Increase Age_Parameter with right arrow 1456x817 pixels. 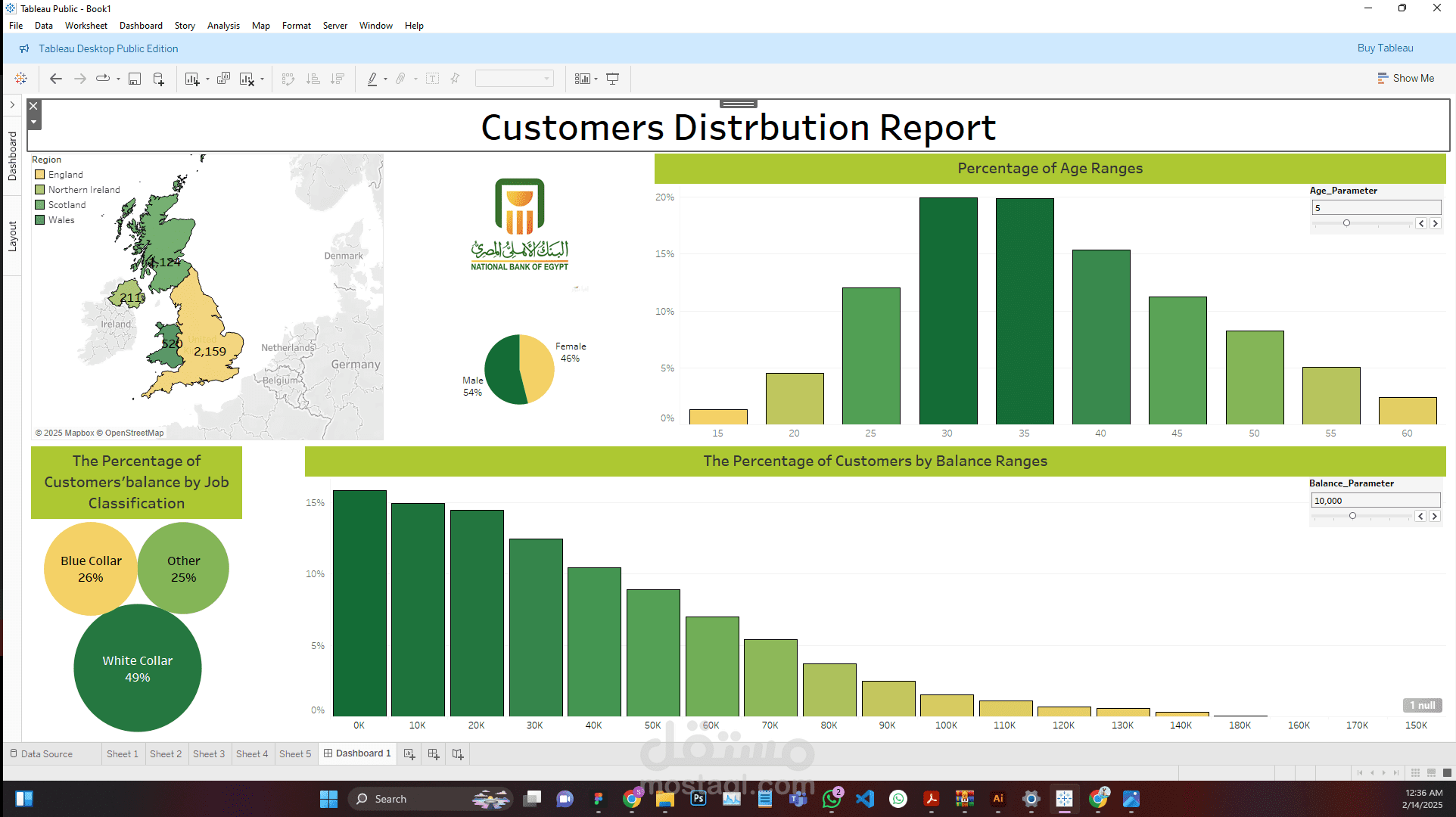tap(1435, 223)
